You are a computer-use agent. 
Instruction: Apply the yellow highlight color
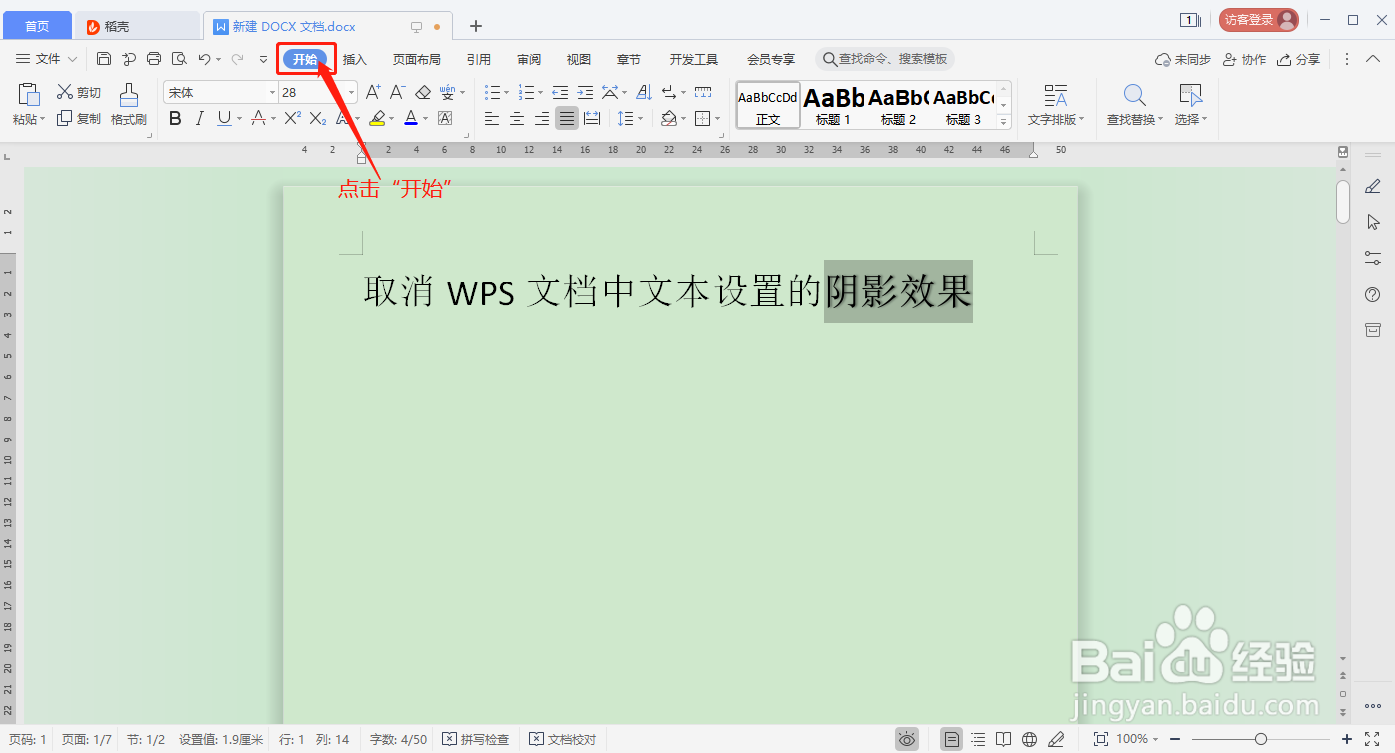(x=377, y=118)
